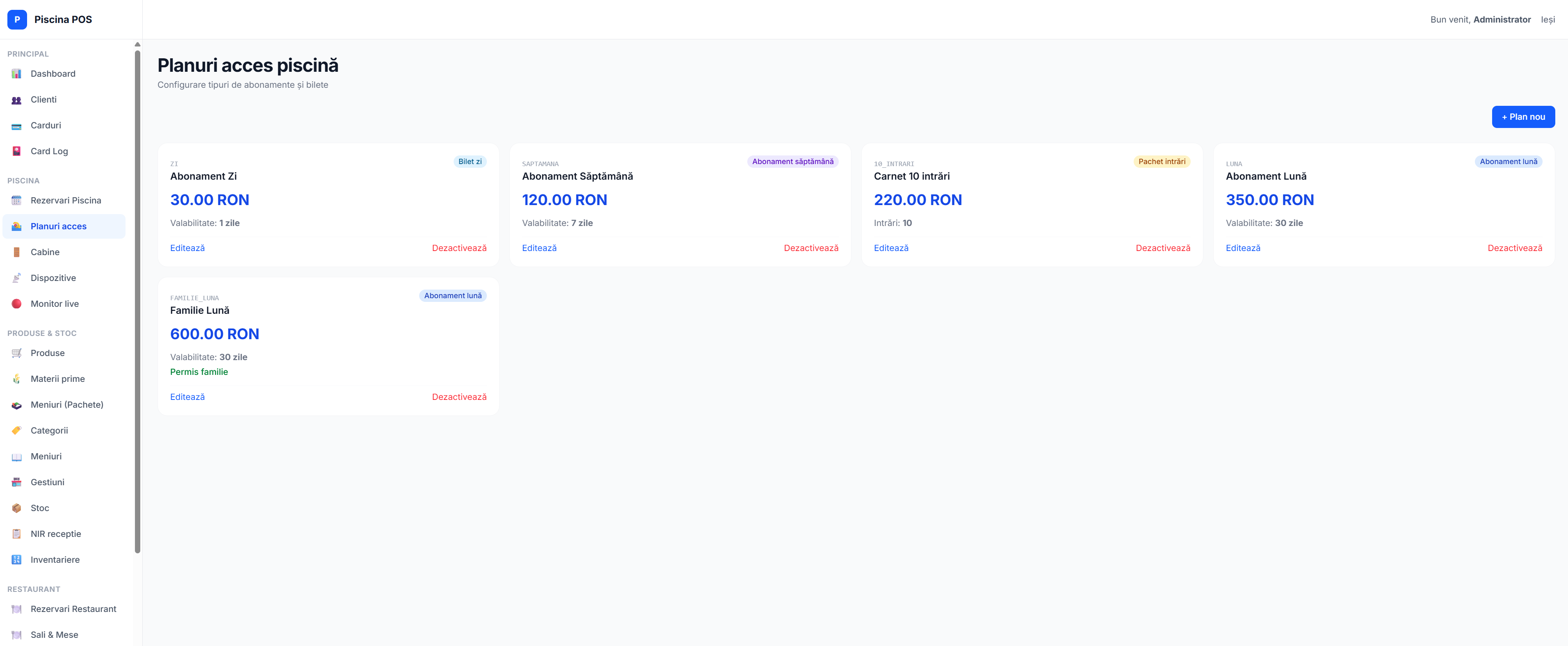The width and height of the screenshot is (1568, 646).
Task: Click the Materii prime icon
Action: (16, 379)
